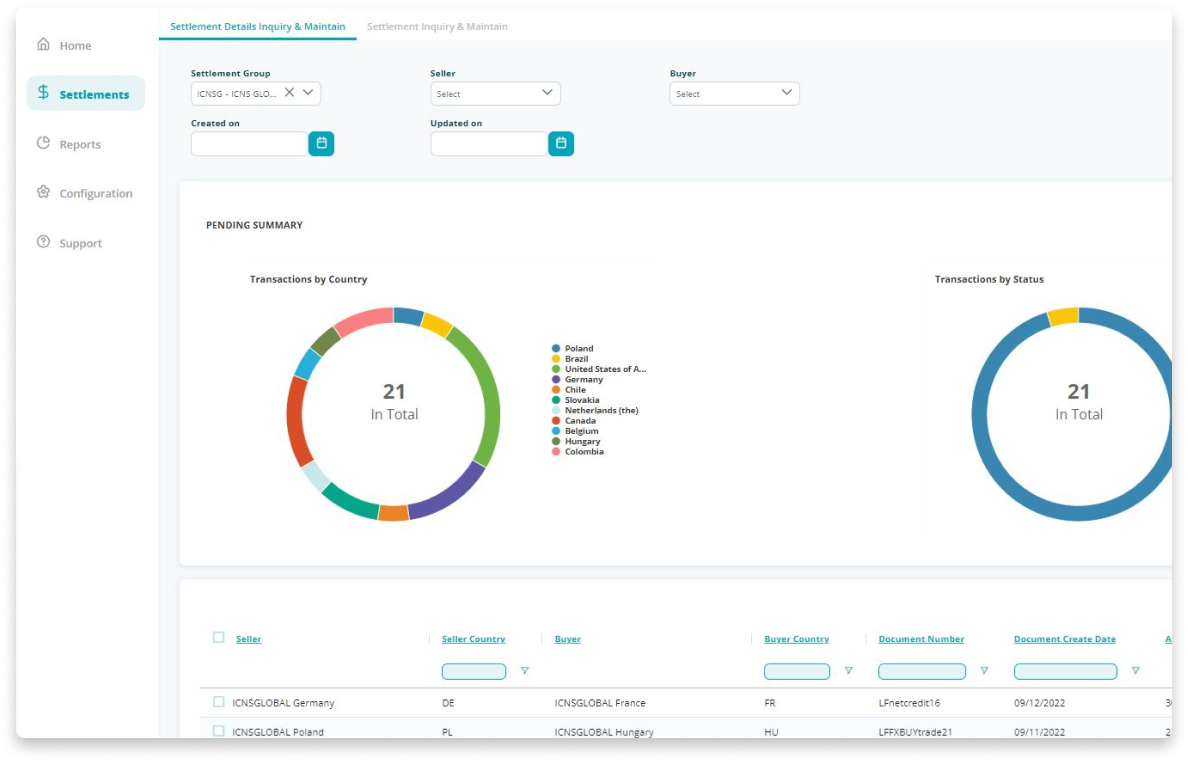
Task: Click the Brazil legend color dot
Action: click(x=556, y=359)
